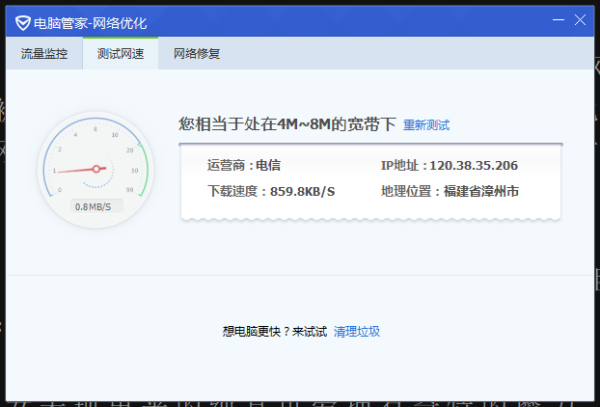Click the 想电脑更快？来试试 prompt text
The height and width of the screenshot is (407, 600).
point(274,331)
